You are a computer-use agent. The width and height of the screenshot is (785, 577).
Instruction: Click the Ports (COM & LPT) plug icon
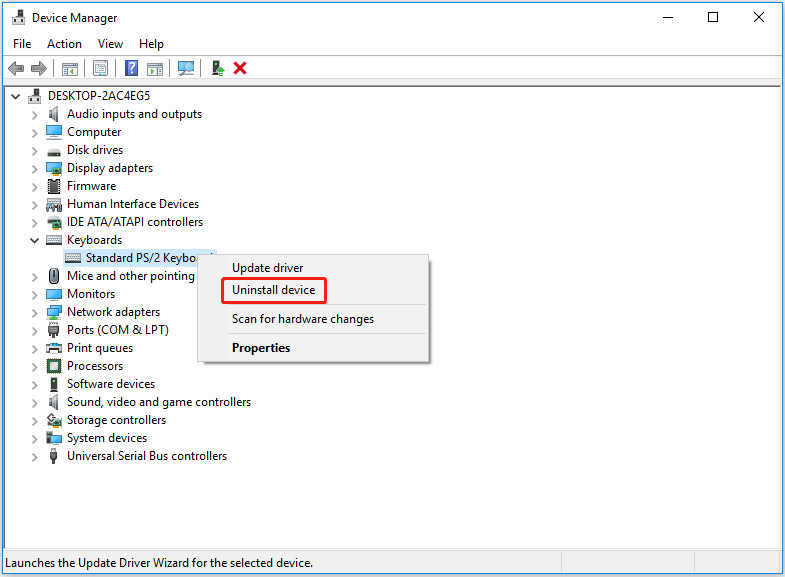click(x=54, y=330)
